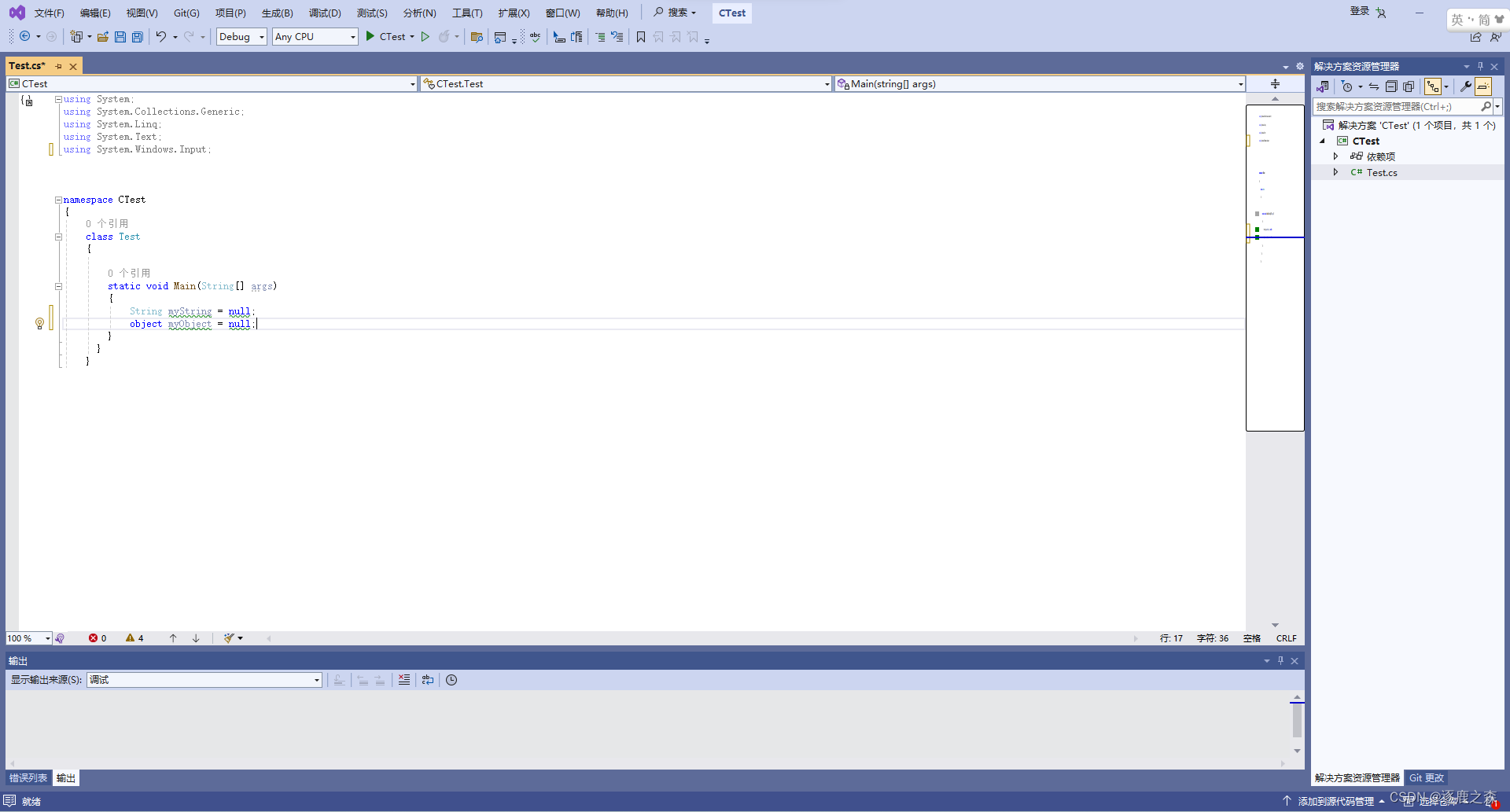Viewport: 1510px width, 812px height.
Task: Open the Main(string[] args) member dropdown
Action: point(1040,84)
